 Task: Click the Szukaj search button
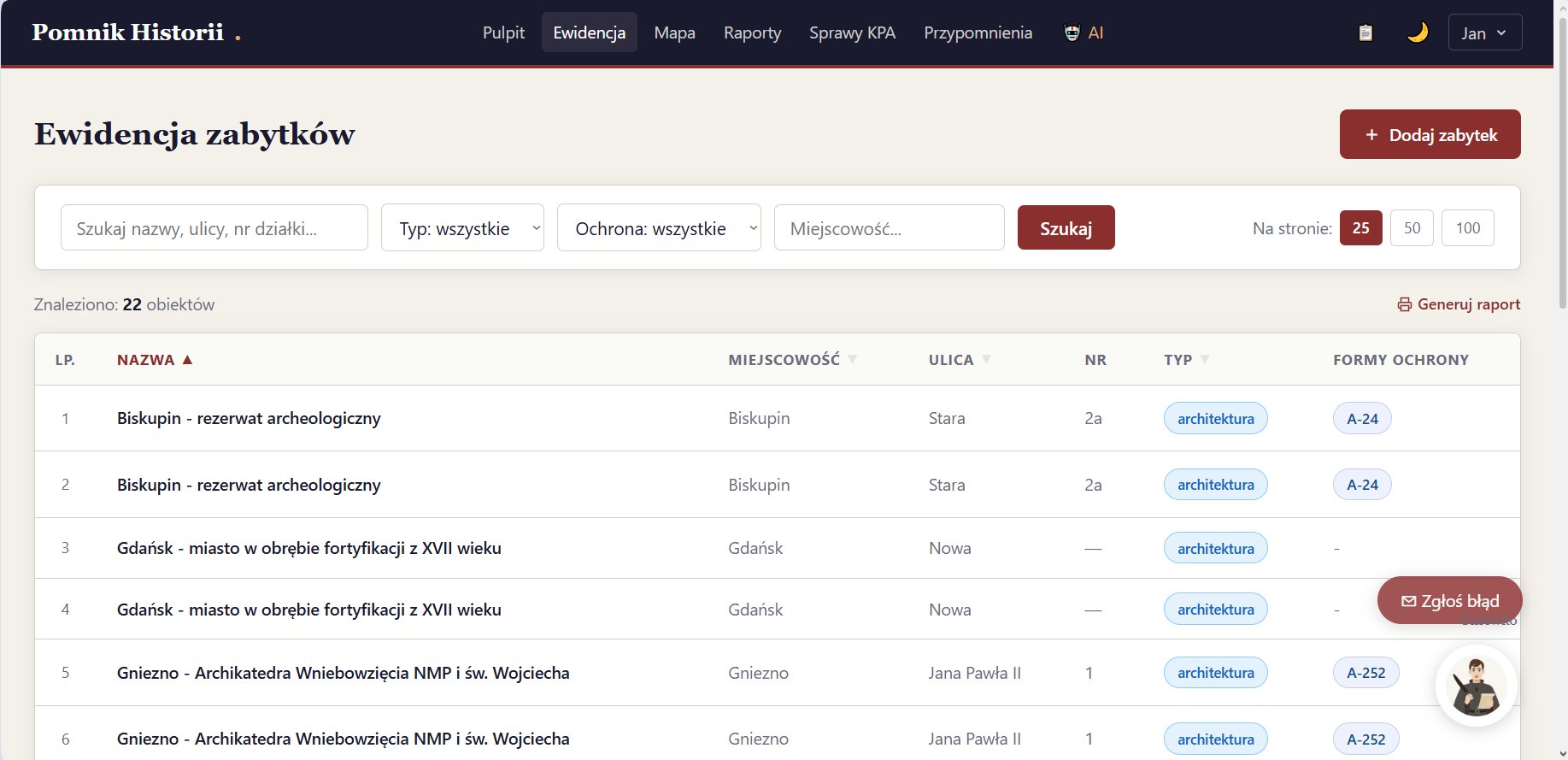click(1066, 228)
